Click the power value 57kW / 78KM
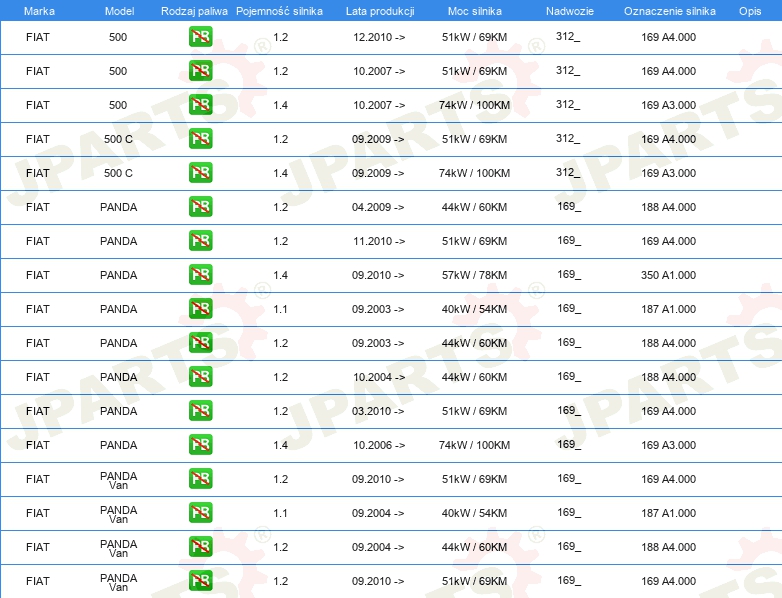Screen dimensions: 782x598 (474, 275)
